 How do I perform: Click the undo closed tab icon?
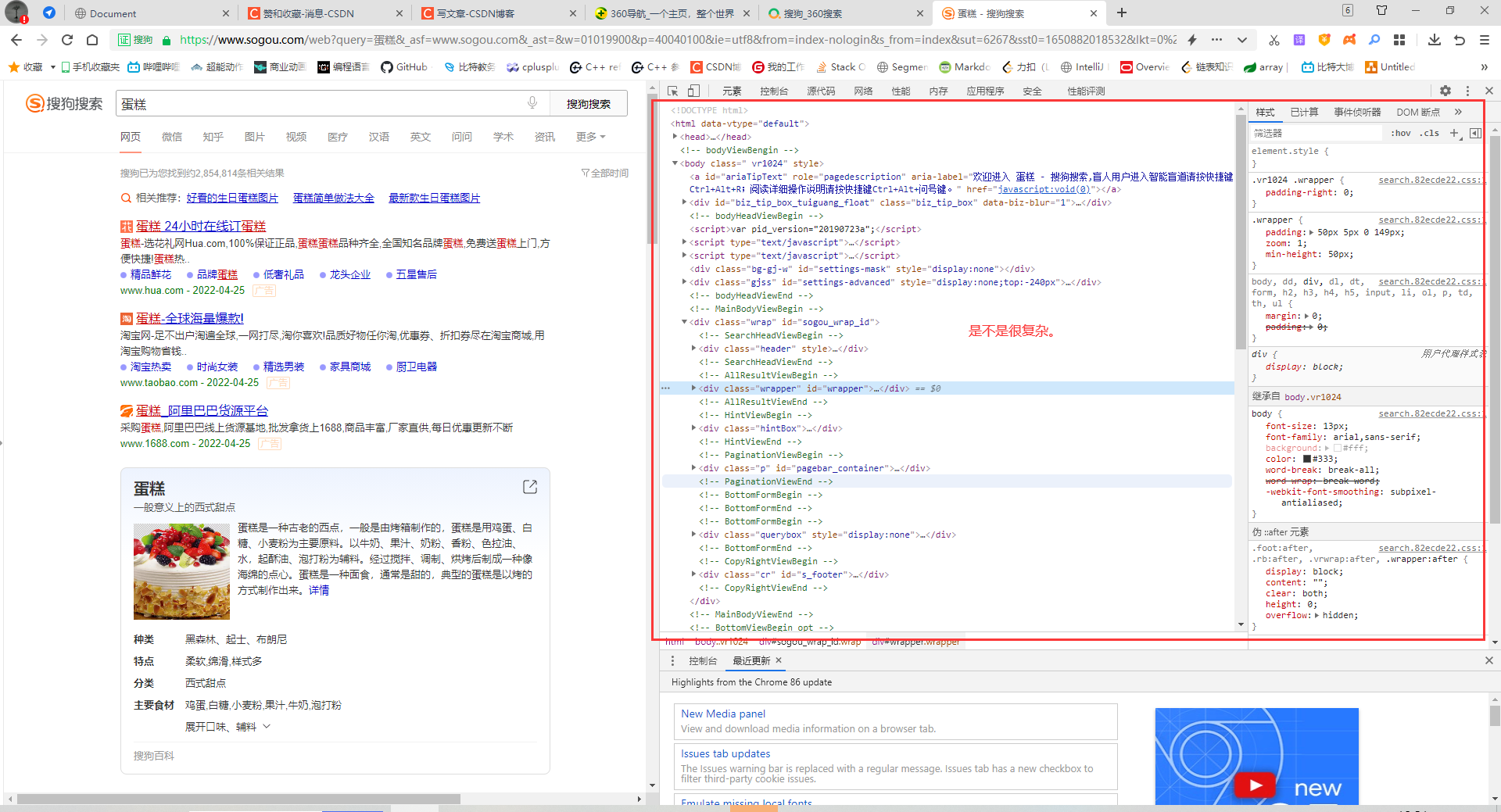coord(1460,40)
